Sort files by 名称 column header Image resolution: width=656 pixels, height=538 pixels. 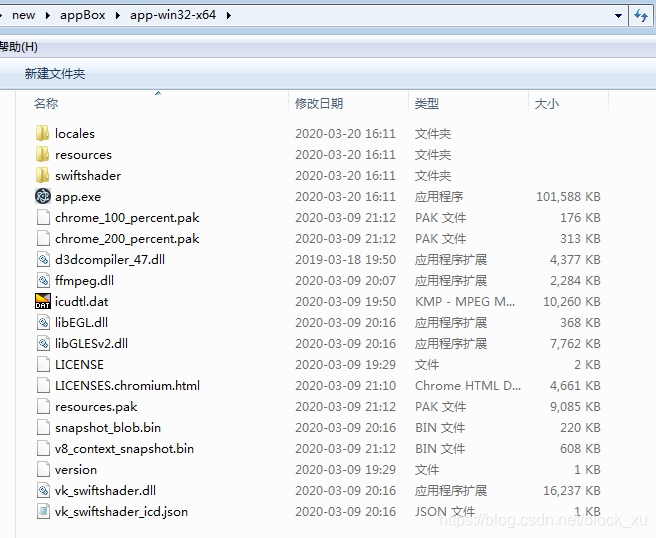click(x=46, y=103)
